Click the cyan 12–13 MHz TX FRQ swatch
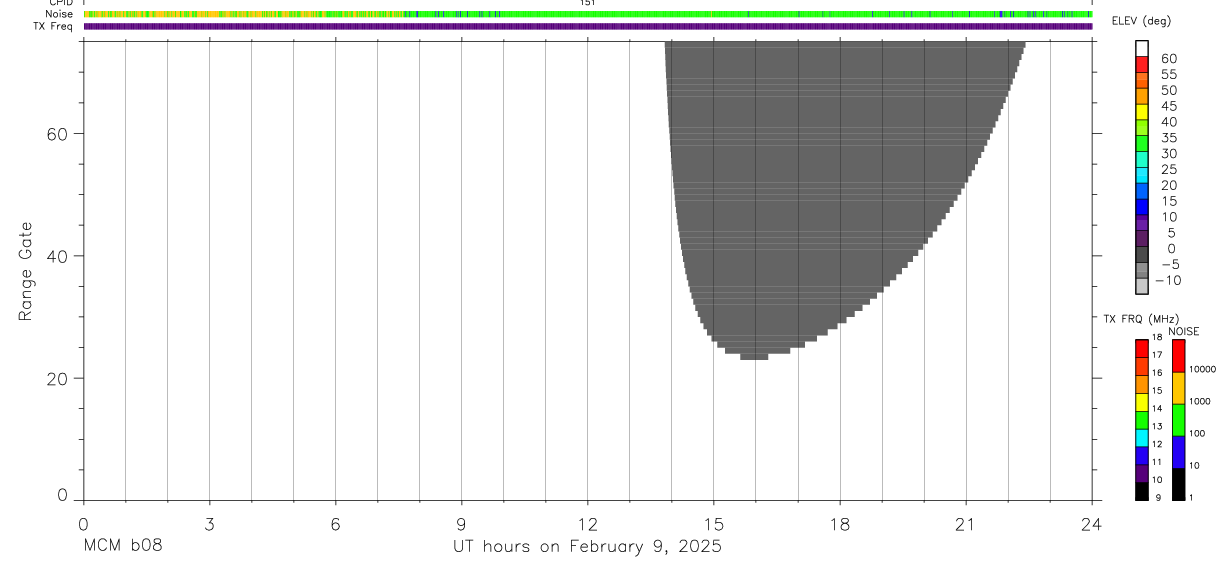Viewport: 1228px width, 567px height. pyautogui.click(x=1142, y=438)
